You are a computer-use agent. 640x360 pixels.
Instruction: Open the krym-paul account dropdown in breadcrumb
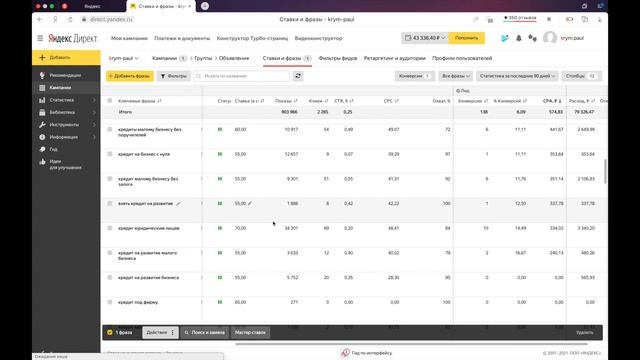tap(124, 58)
